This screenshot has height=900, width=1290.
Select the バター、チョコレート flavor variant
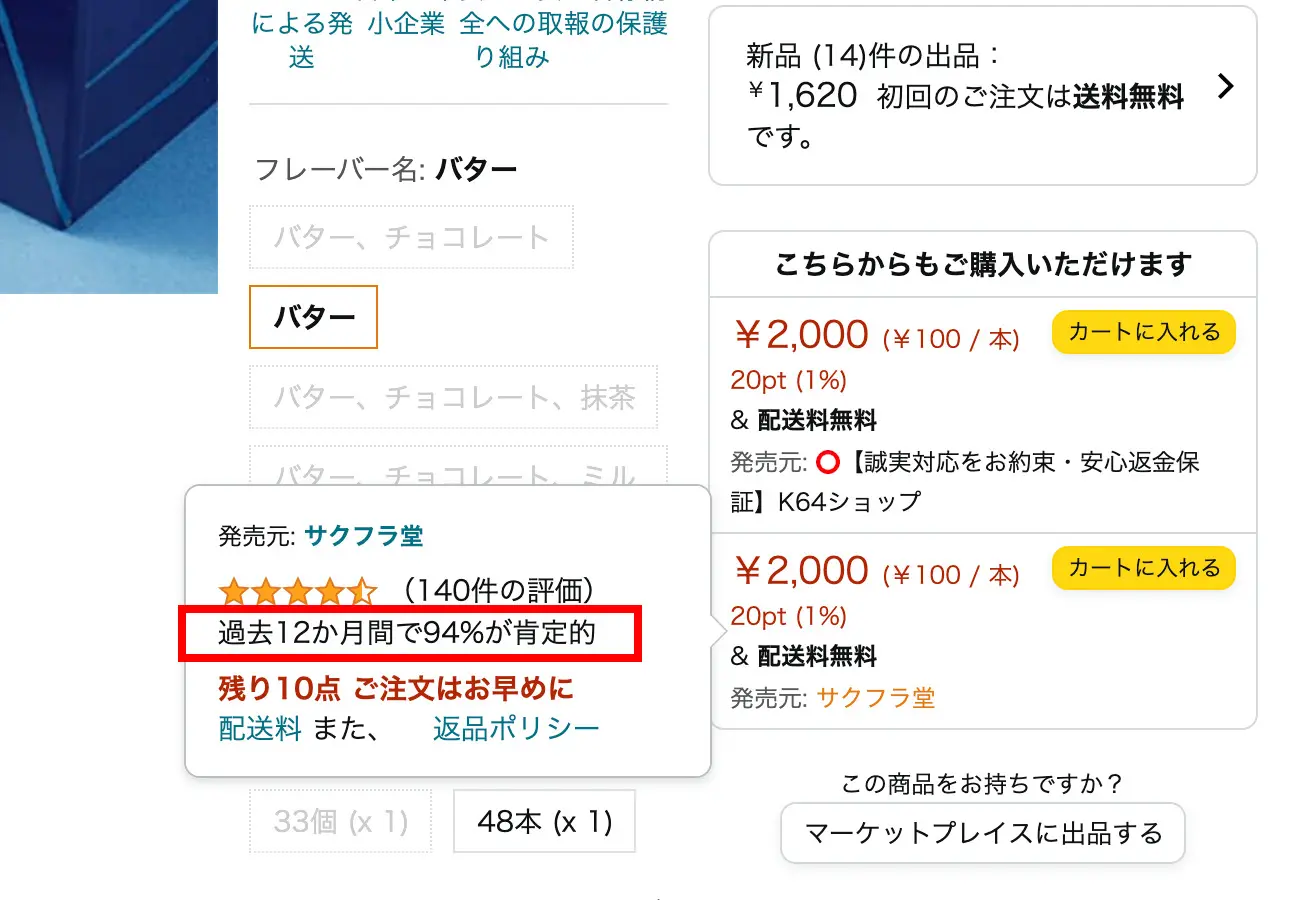click(410, 237)
